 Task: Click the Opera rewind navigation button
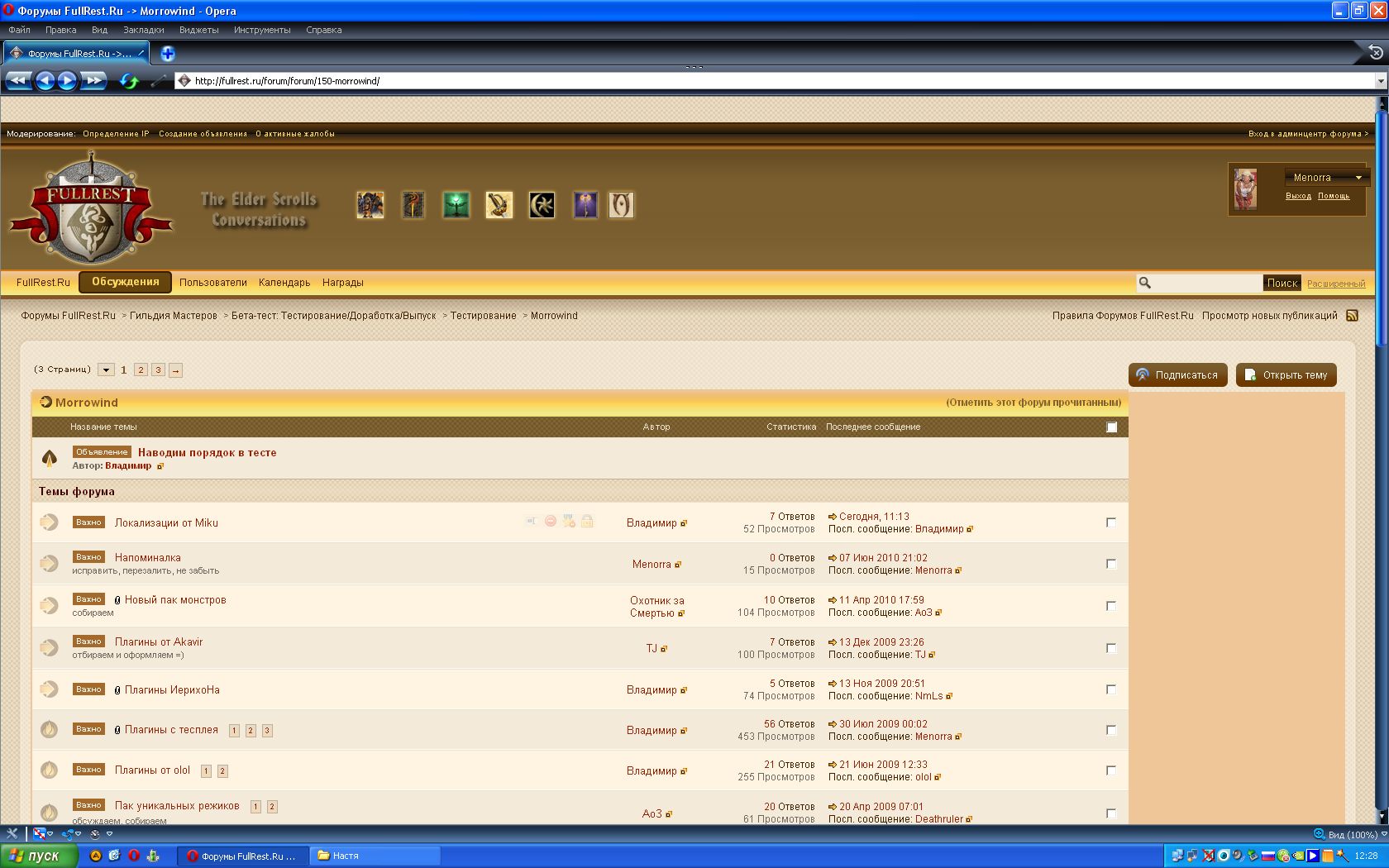pos(19,80)
